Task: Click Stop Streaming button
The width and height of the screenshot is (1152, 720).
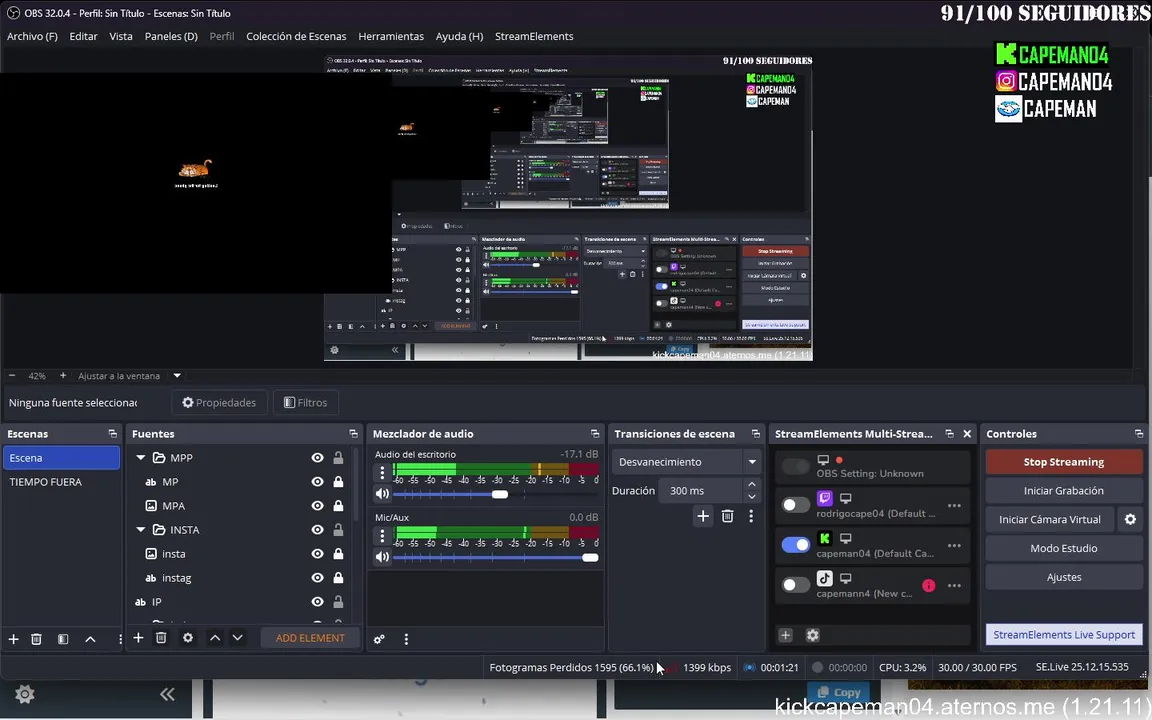Action: (1064, 462)
